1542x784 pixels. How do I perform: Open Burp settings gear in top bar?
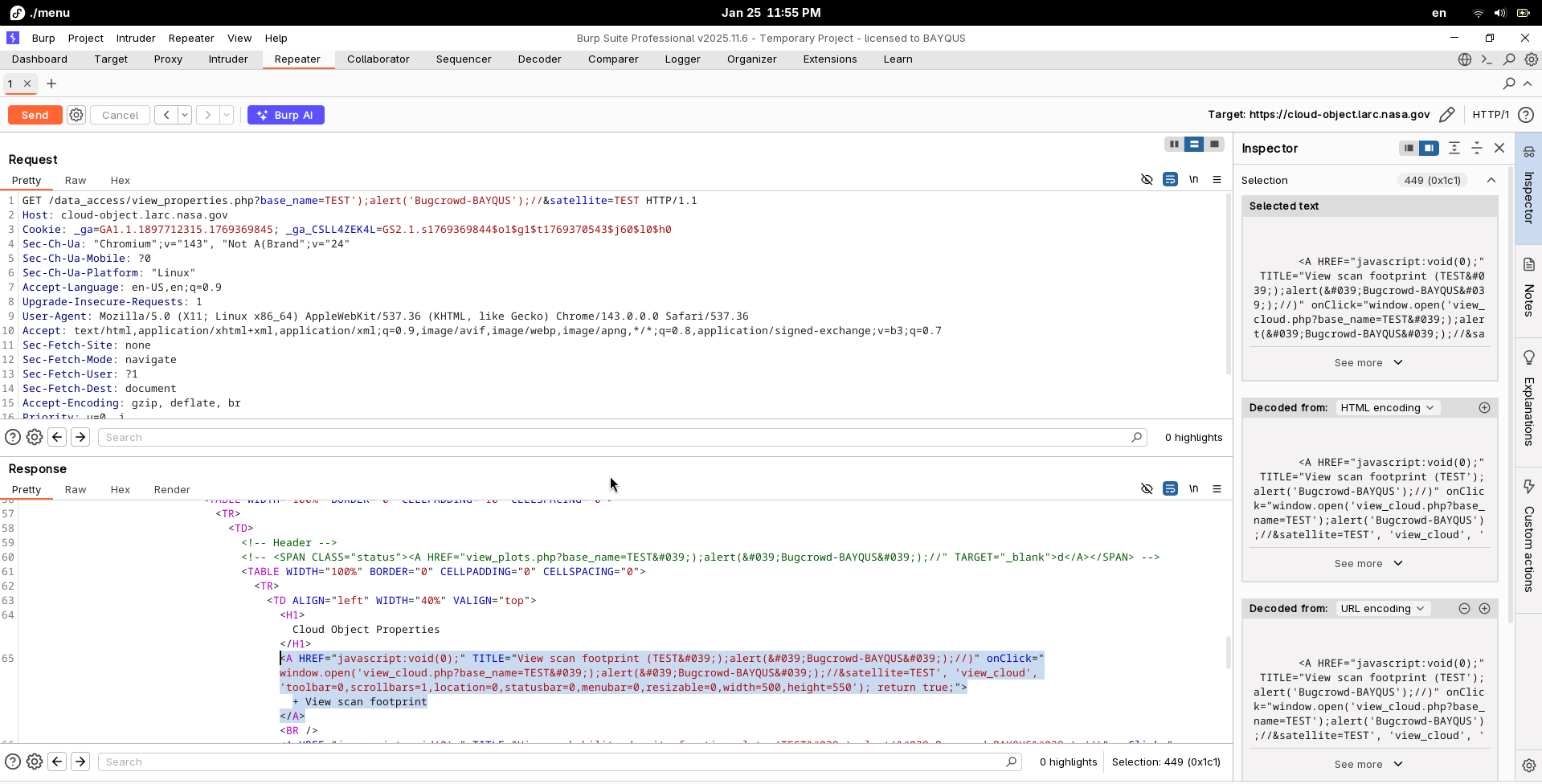[x=1532, y=59]
